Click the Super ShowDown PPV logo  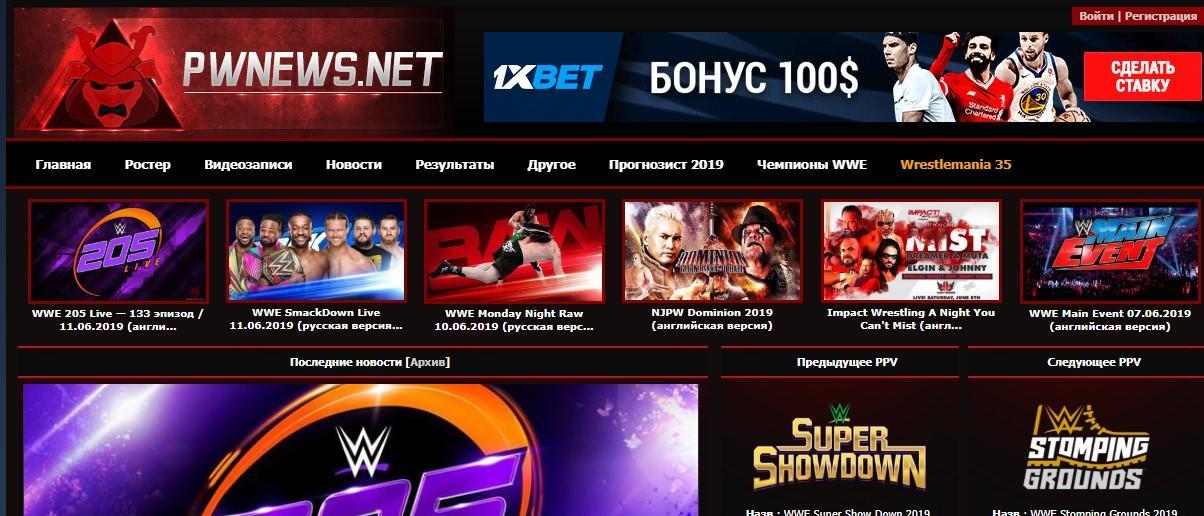point(839,446)
